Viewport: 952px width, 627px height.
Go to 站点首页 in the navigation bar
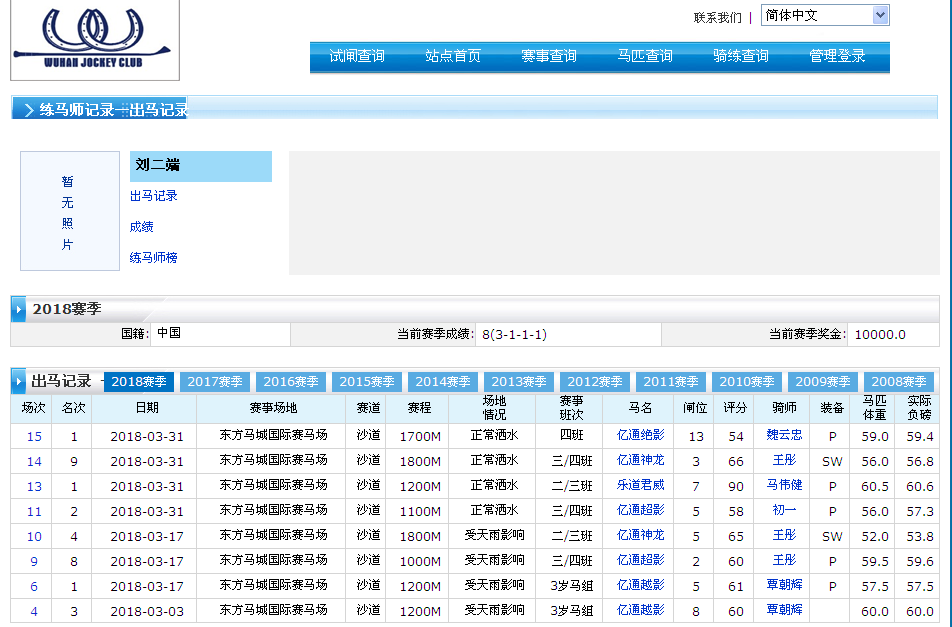click(453, 57)
